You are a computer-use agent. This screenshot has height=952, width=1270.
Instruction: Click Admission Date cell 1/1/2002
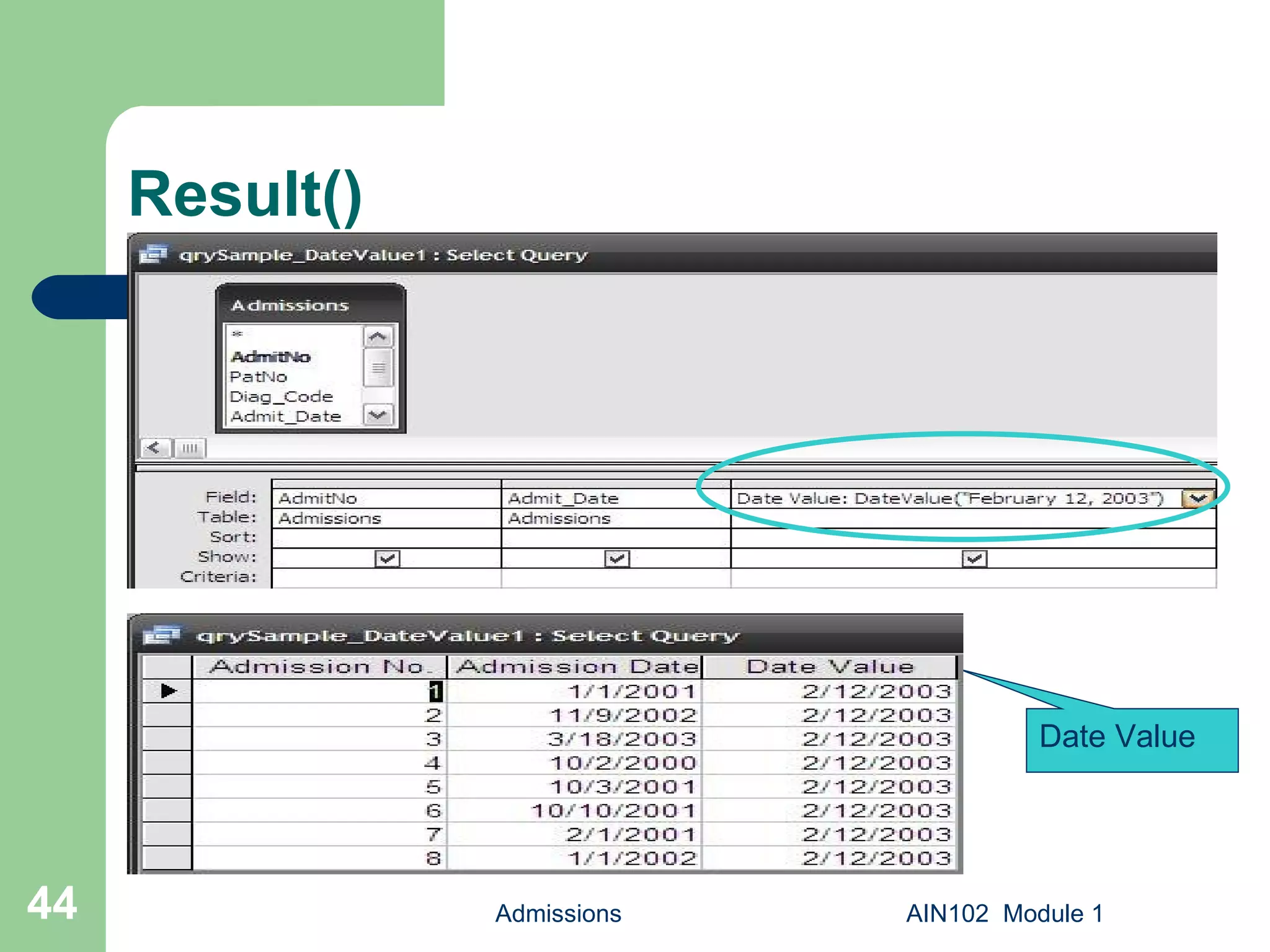(575, 858)
